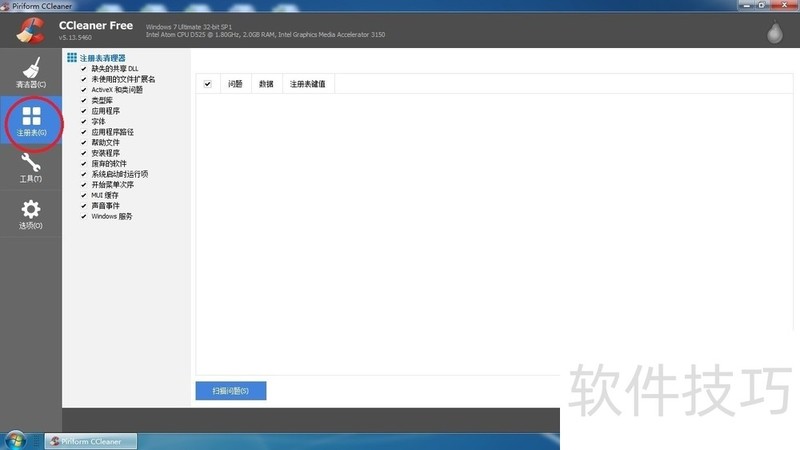Toggle the 字体 checkbox
The image size is (800, 450).
(x=84, y=121)
